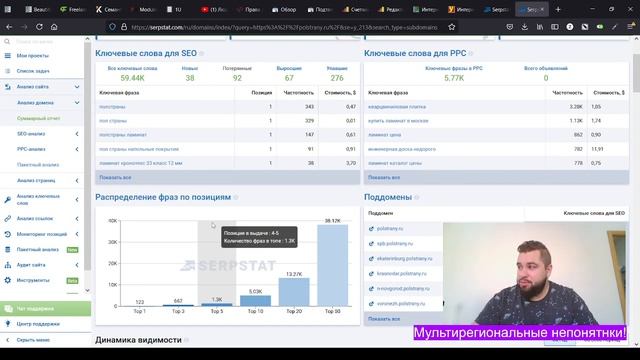Click Частотность column header in SEO table

click(298, 93)
